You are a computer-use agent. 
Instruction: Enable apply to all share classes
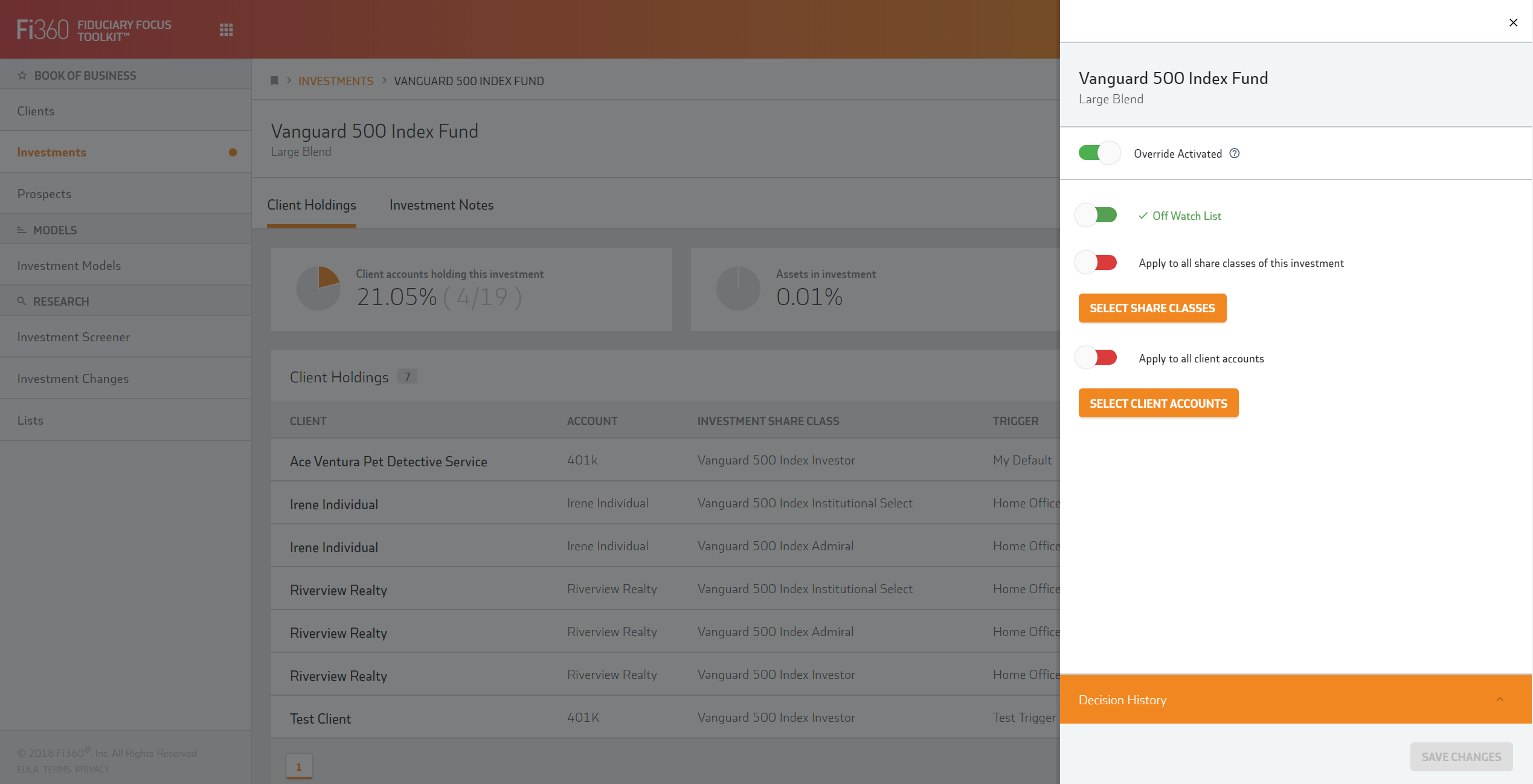click(1096, 263)
